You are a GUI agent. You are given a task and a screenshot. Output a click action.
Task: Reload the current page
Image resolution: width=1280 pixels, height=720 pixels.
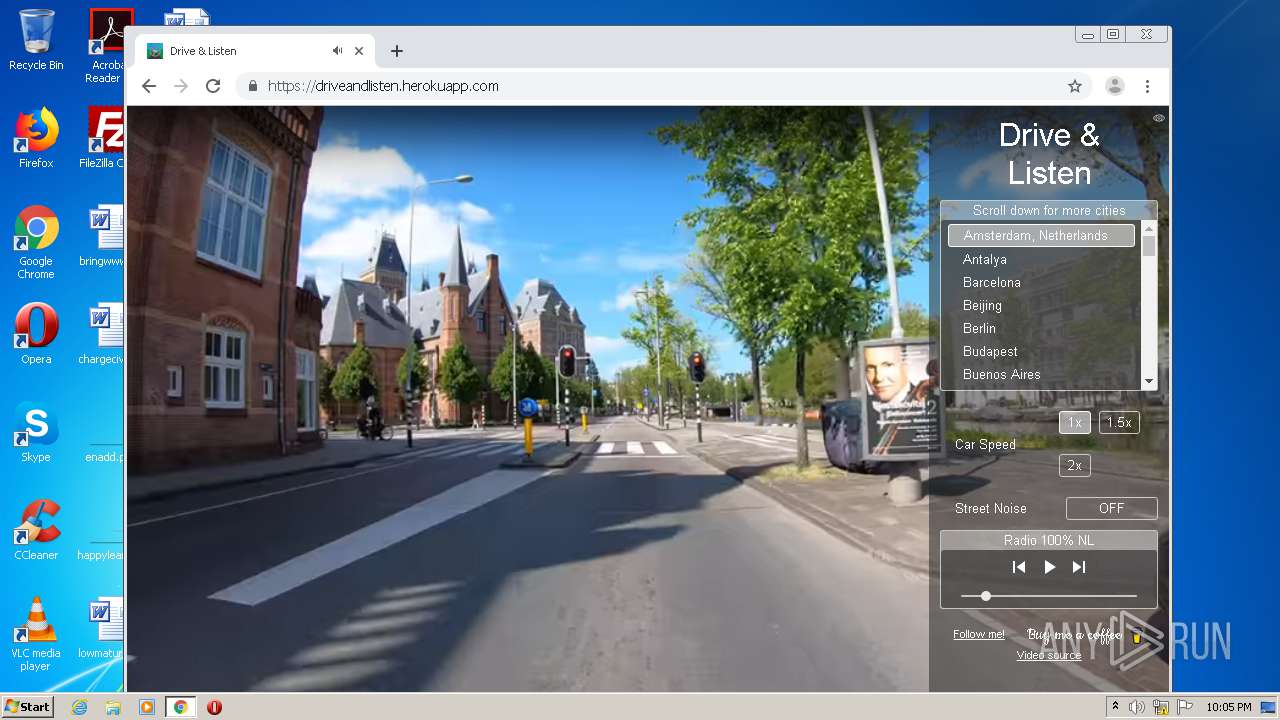pos(213,86)
